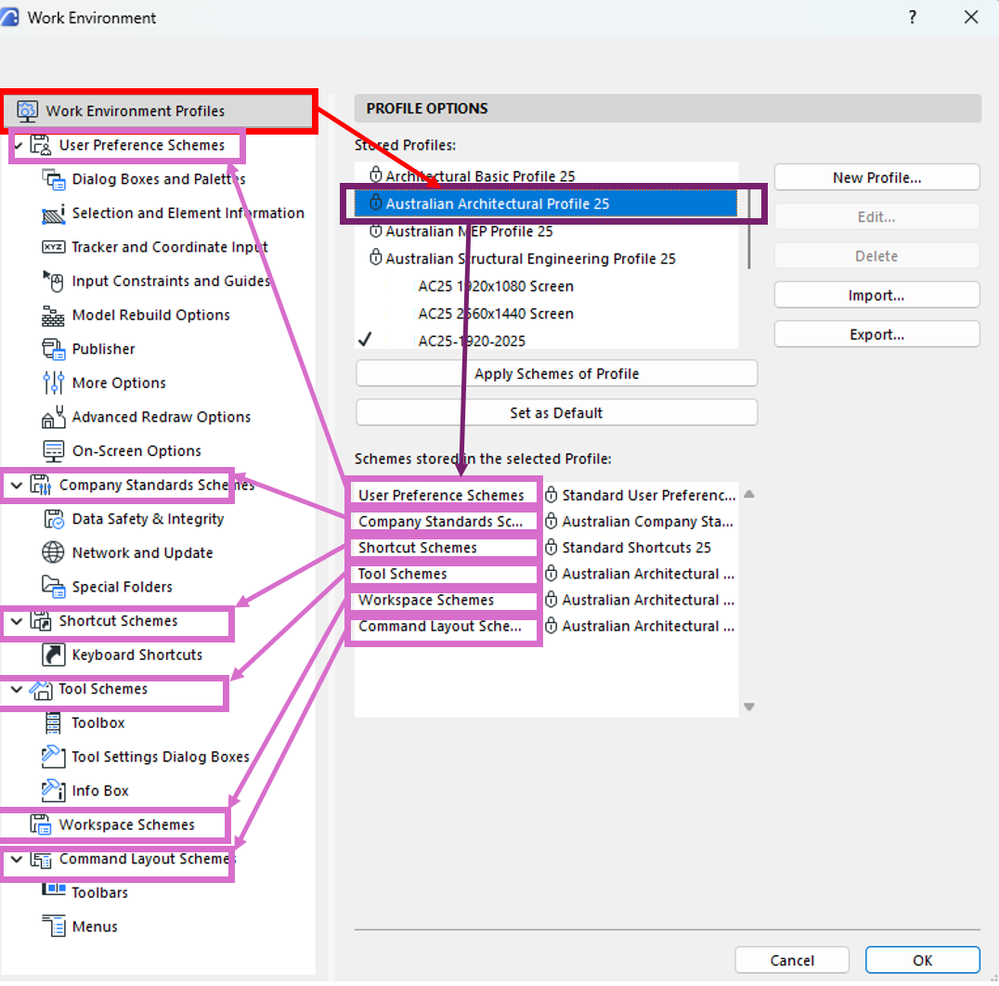Collapse the Company Standards Schemes branch

click(x=17, y=485)
